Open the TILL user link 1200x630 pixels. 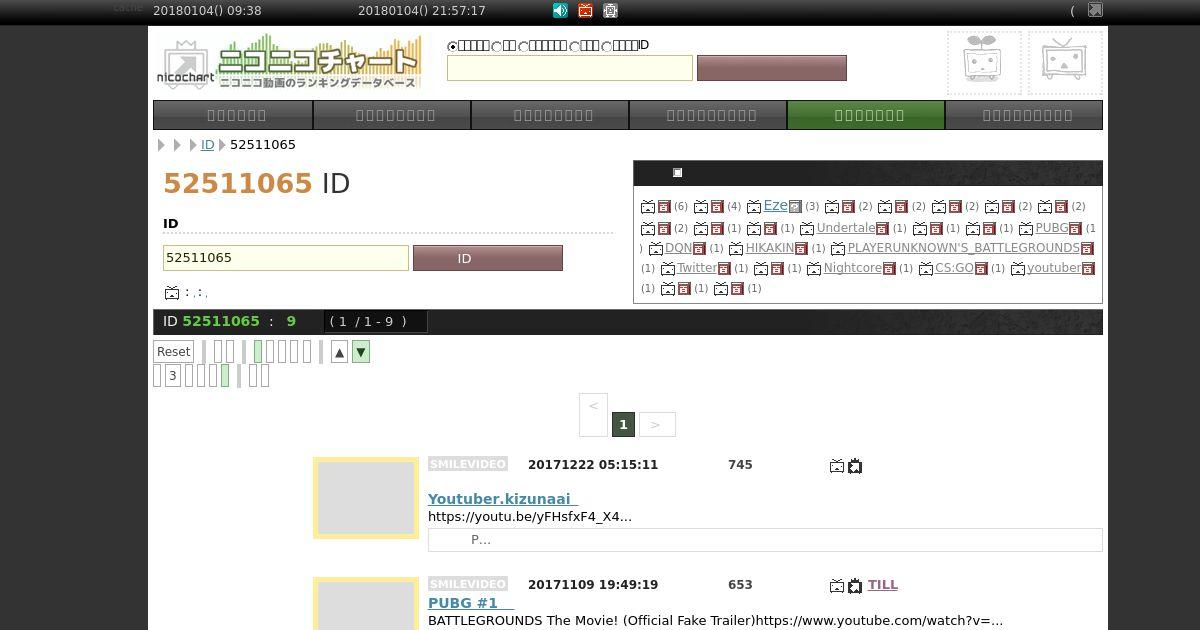(882, 585)
